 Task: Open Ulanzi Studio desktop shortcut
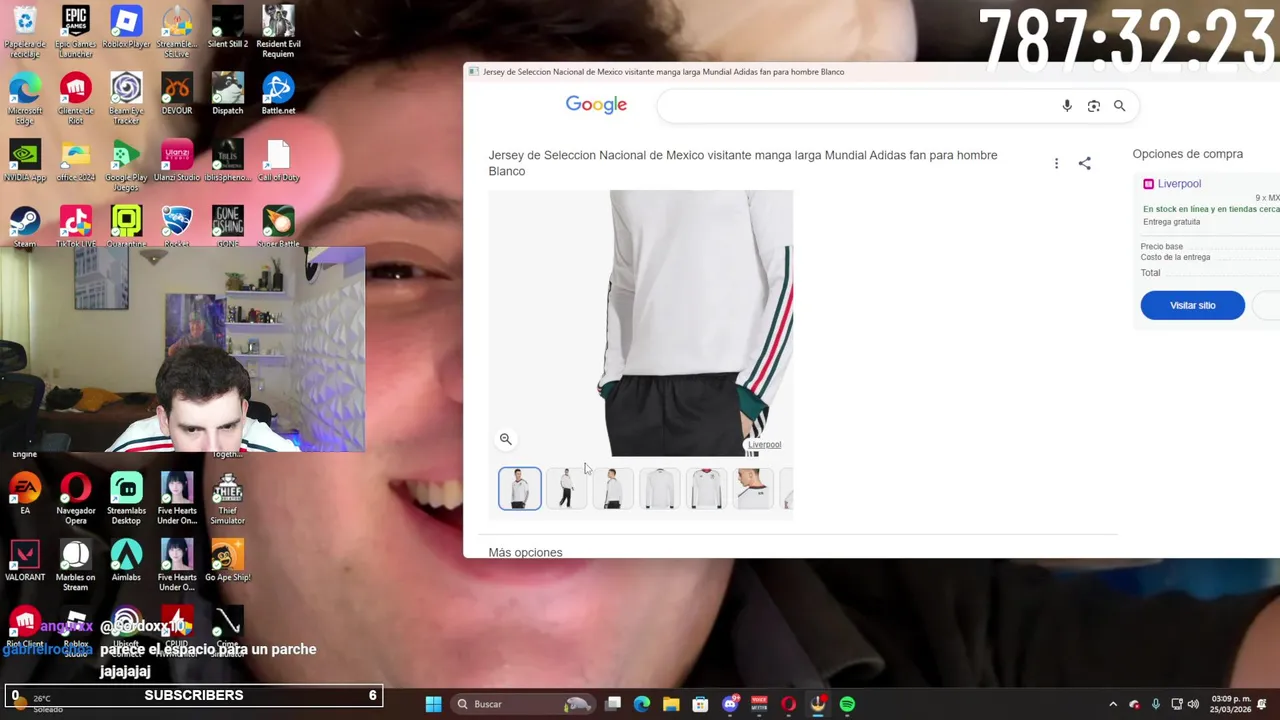pyautogui.click(x=177, y=161)
